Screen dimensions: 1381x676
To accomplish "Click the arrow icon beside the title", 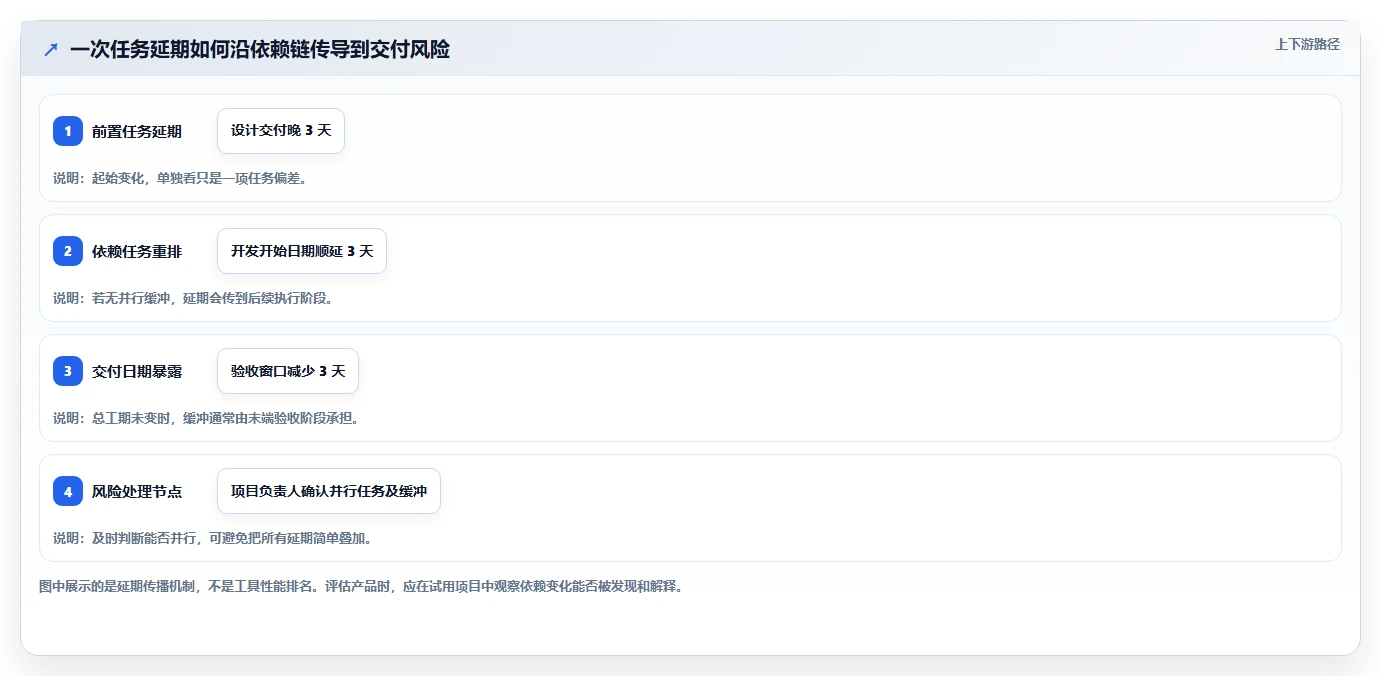I will tap(51, 50).
